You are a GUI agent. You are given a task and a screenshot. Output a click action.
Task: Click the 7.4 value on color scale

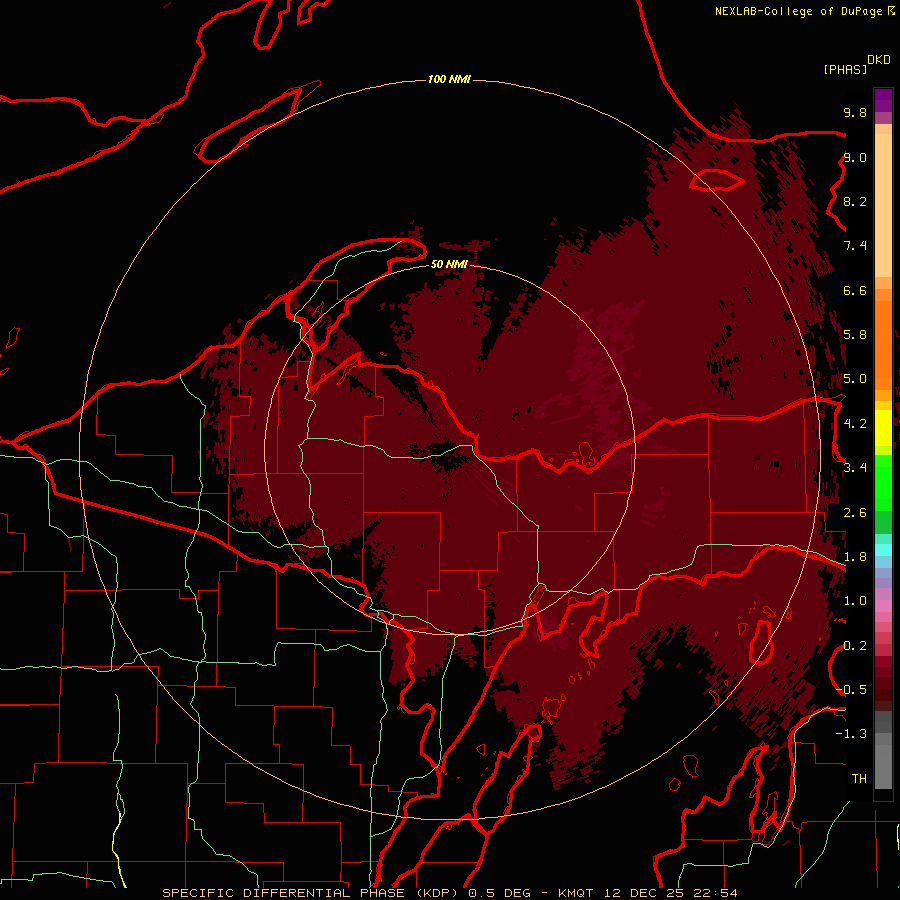(x=855, y=246)
